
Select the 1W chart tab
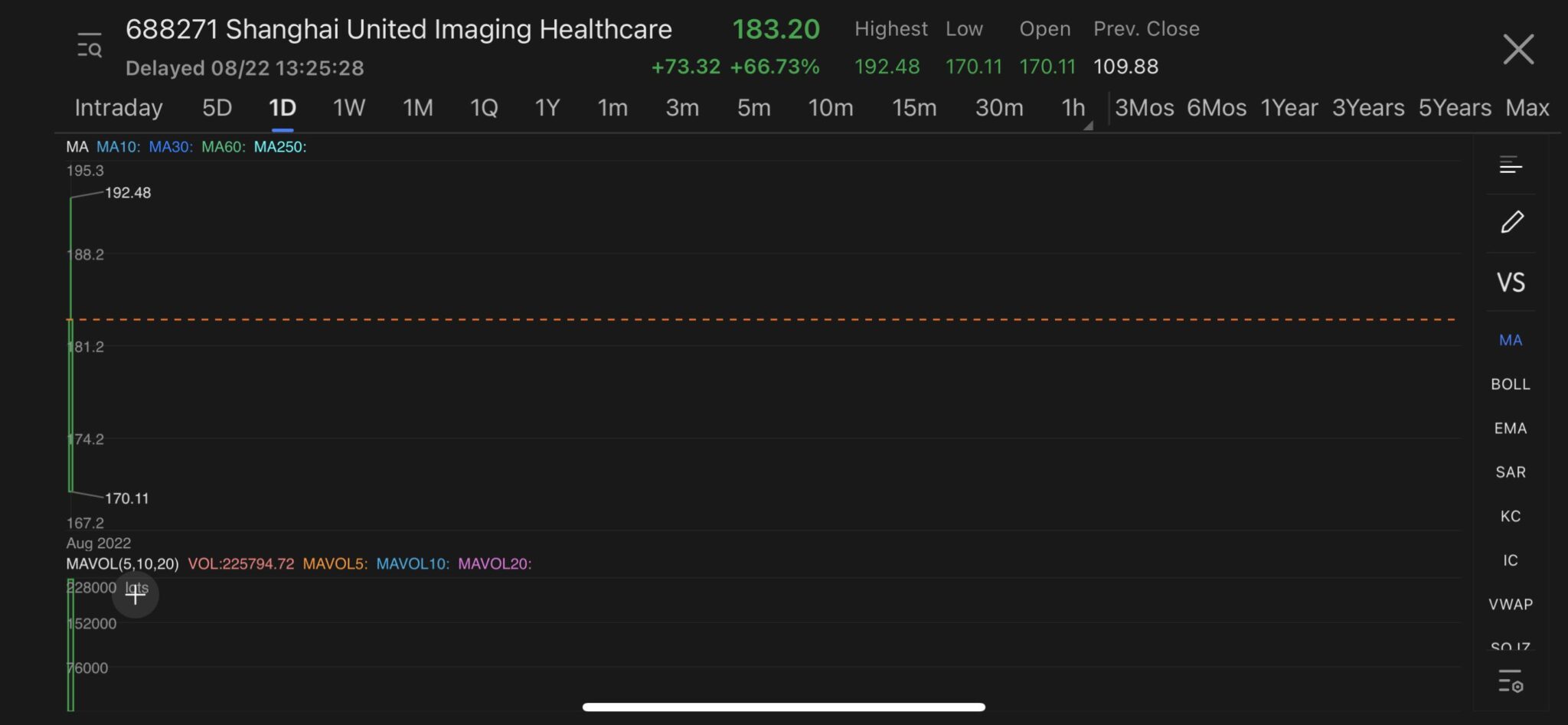(349, 108)
